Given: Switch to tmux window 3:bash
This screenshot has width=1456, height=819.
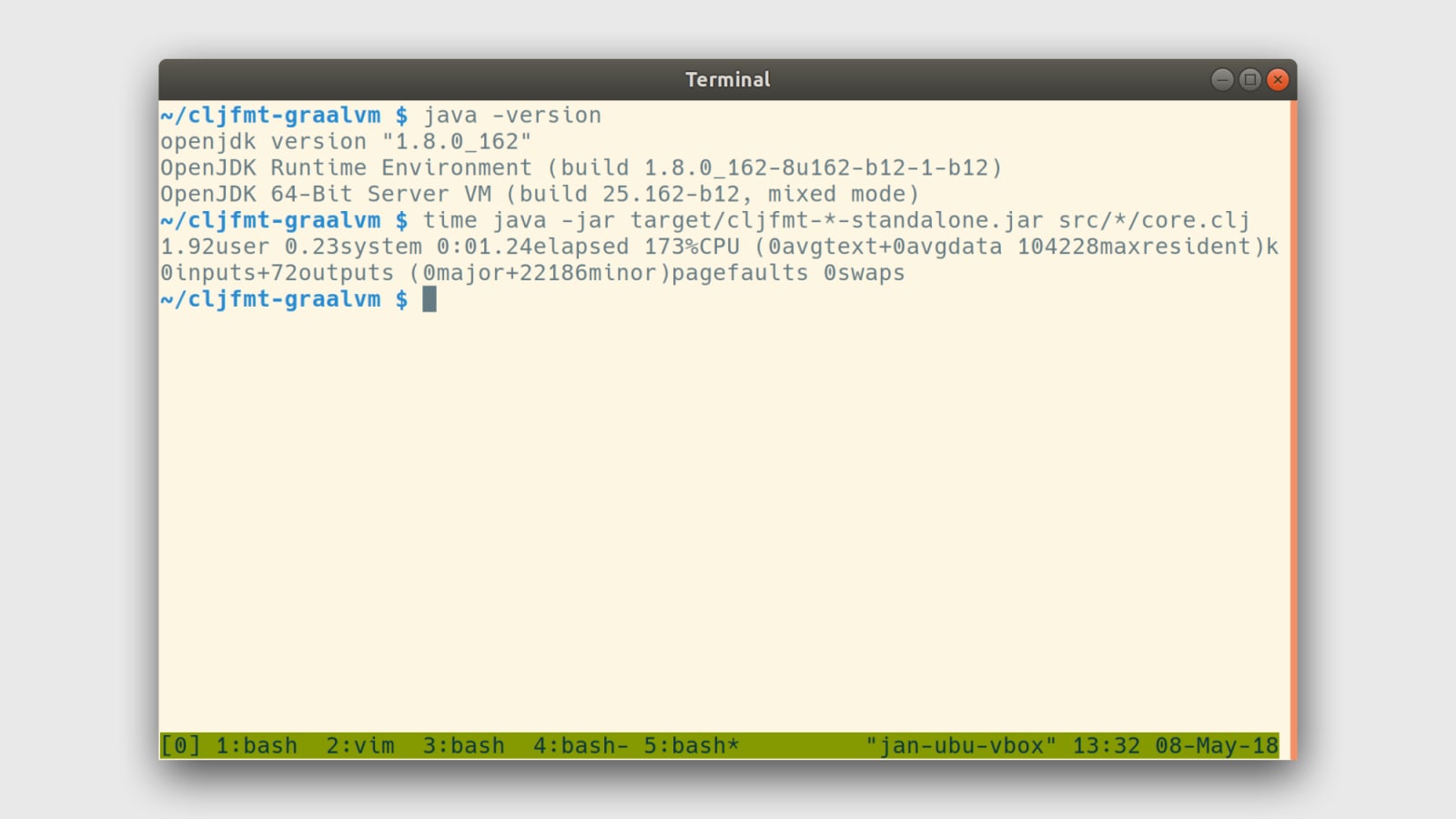Looking at the screenshot, I should point(464,745).
